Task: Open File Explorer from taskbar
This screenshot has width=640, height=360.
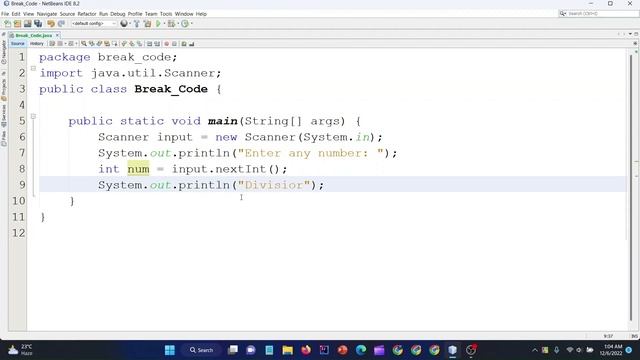Action: pyautogui.click(x=287, y=350)
